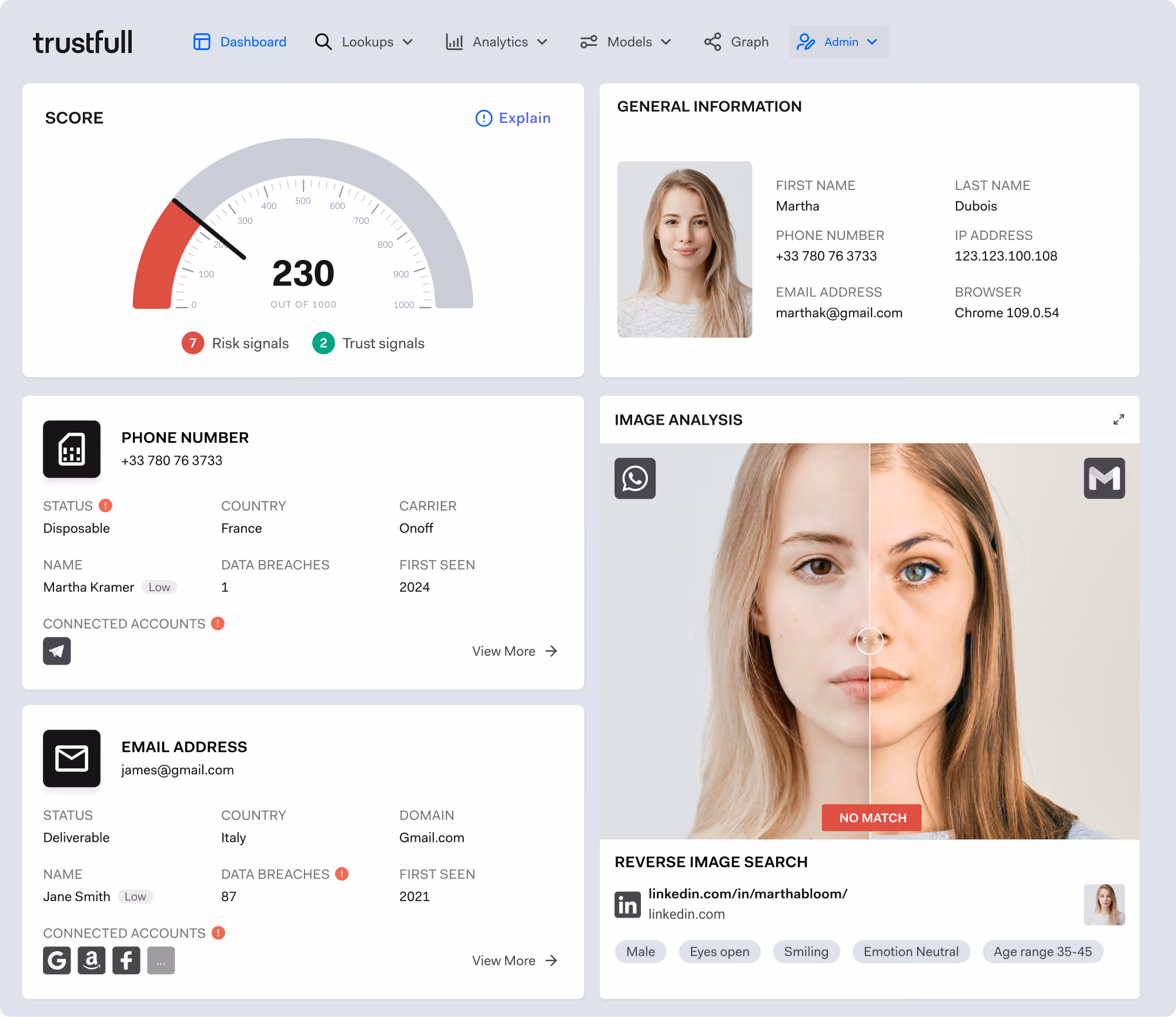
Task: Click View More in Phone Number card
Action: coord(514,651)
